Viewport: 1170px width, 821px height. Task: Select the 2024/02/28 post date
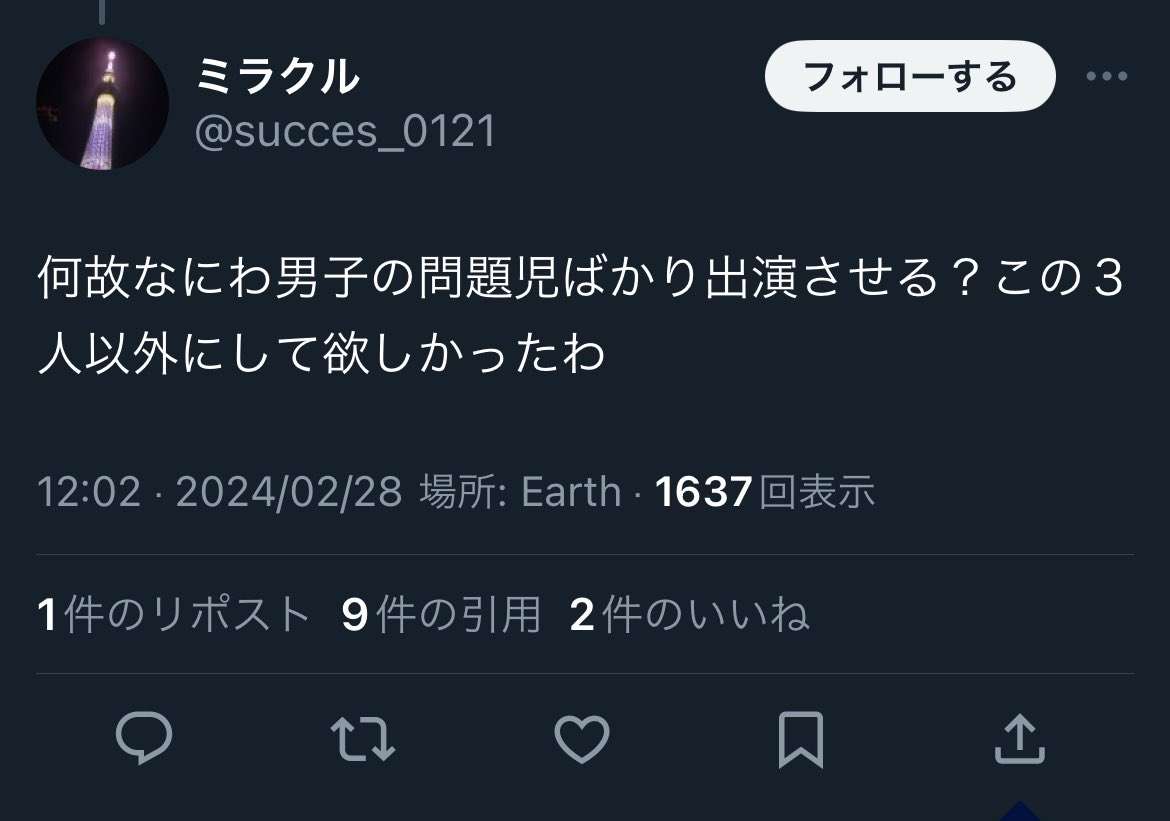(289, 492)
